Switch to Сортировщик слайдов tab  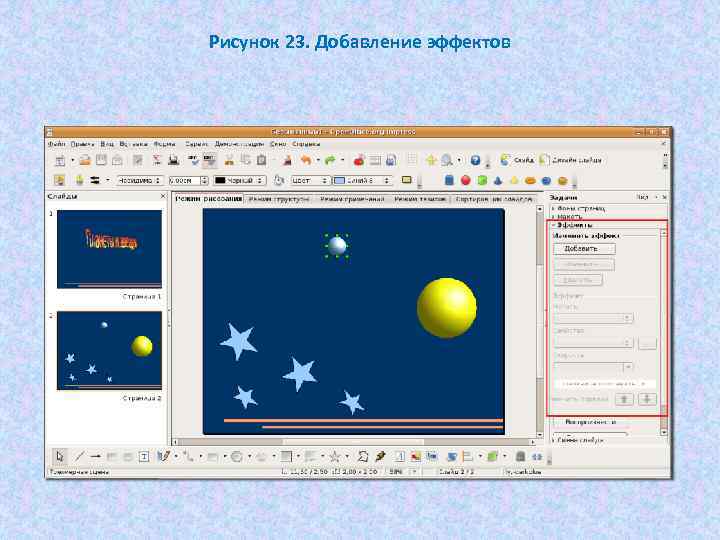click(494, 199)
